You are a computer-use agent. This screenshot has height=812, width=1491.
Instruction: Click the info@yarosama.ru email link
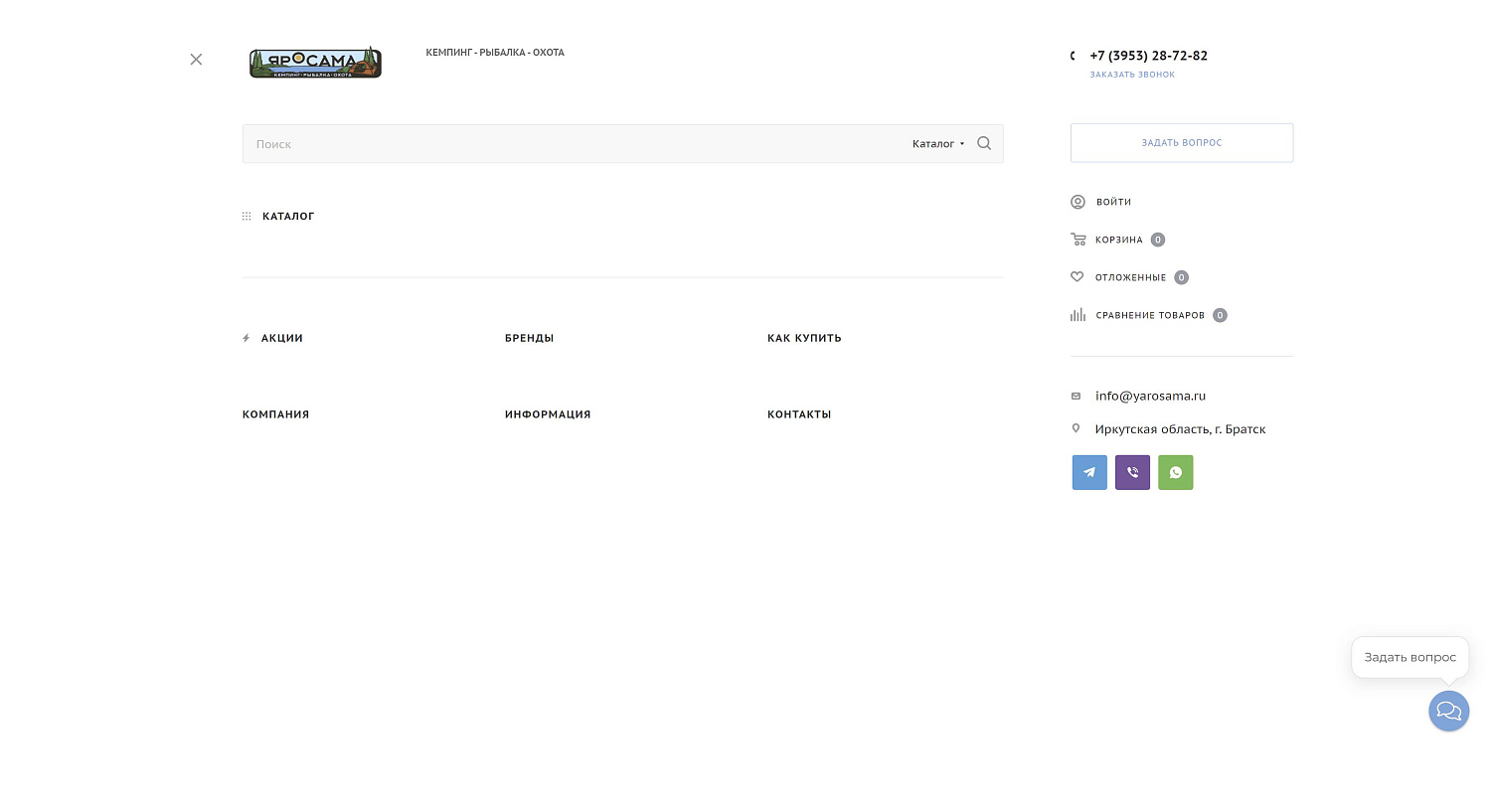pos(1150,396)
